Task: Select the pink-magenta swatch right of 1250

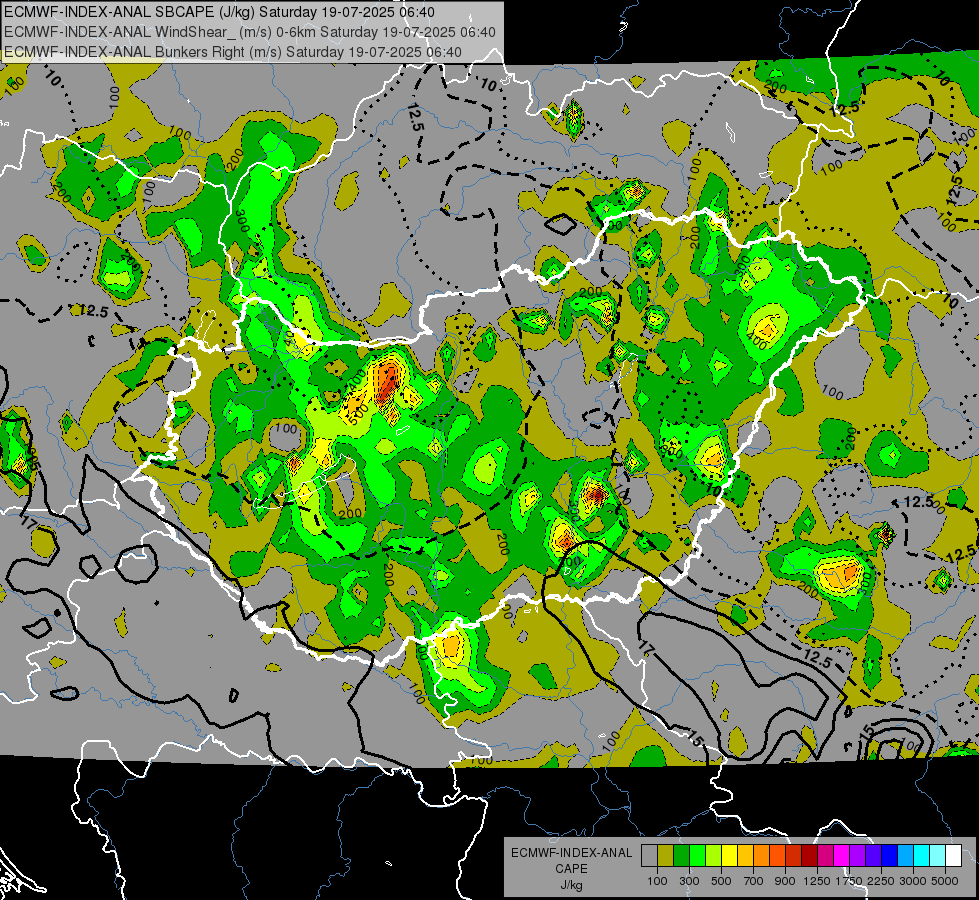Action: [x=825, y=855]
